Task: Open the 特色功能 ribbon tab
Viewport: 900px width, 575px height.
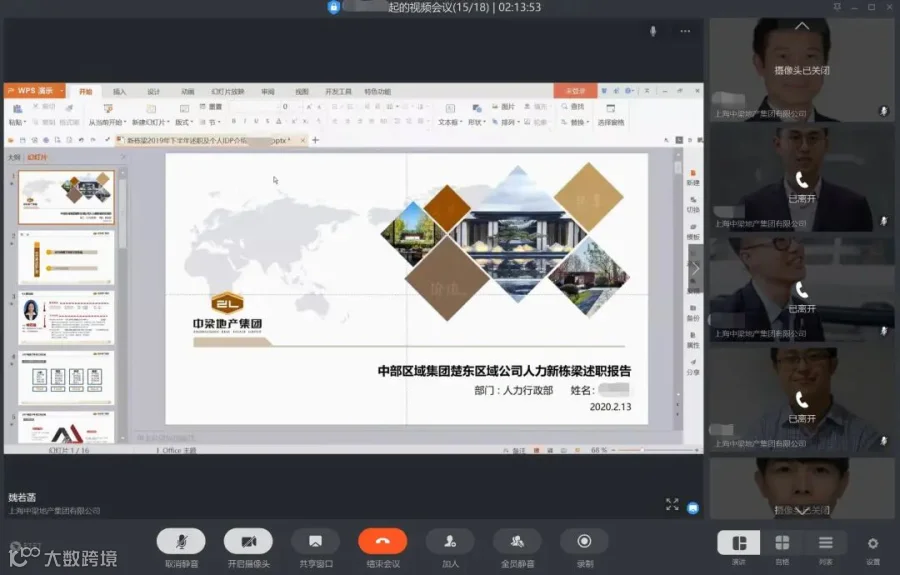Action: [x=378, y=92]
